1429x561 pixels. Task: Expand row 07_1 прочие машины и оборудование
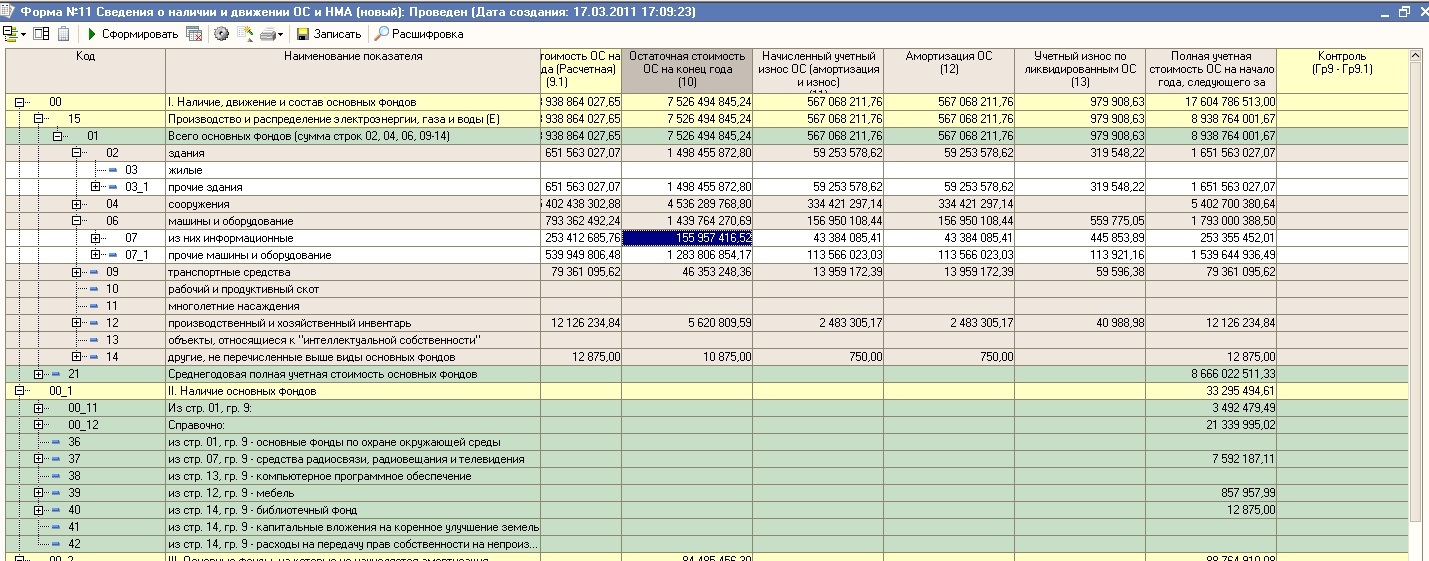point(95,255)
